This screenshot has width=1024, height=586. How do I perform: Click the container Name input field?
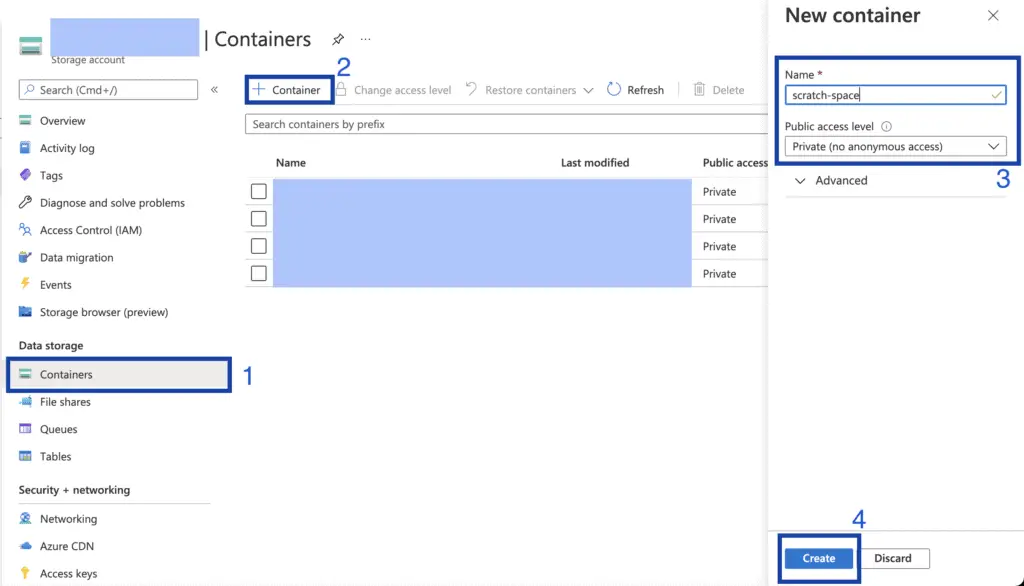(895, 95)
